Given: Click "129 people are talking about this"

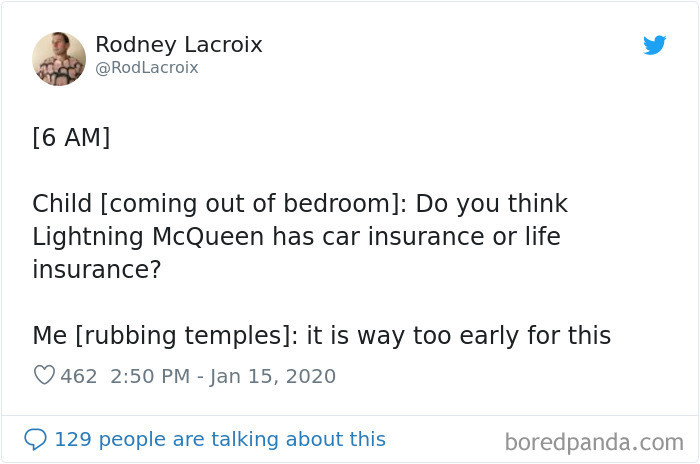Looking at the screenshot, I should point(219,439).
